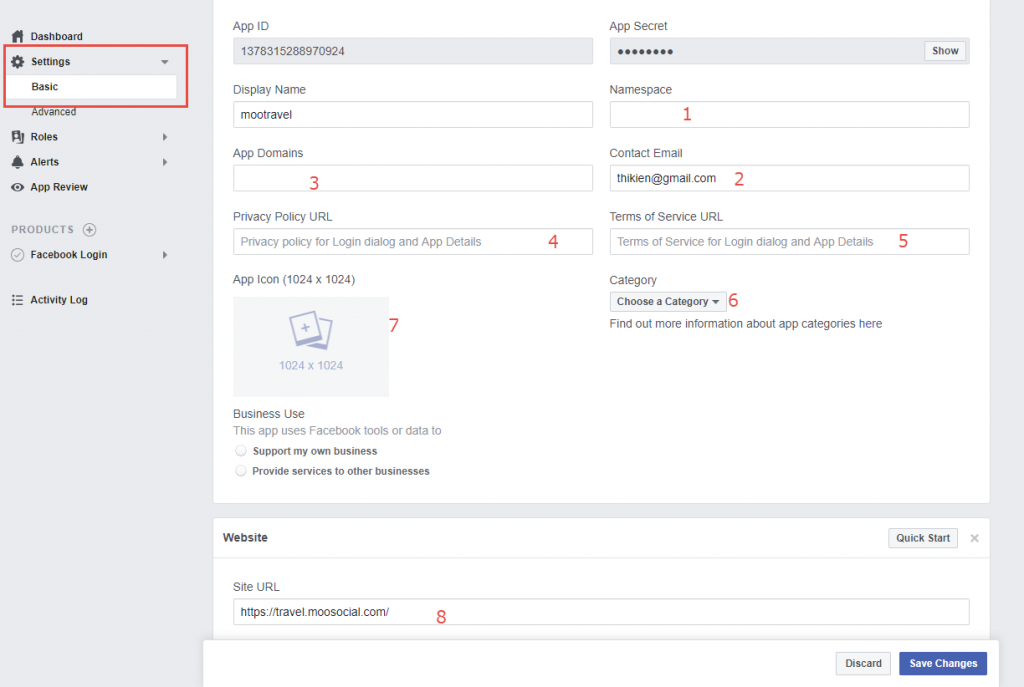Go to App Review page
This screenshot has height=687, width=1024.
point(59,187)
